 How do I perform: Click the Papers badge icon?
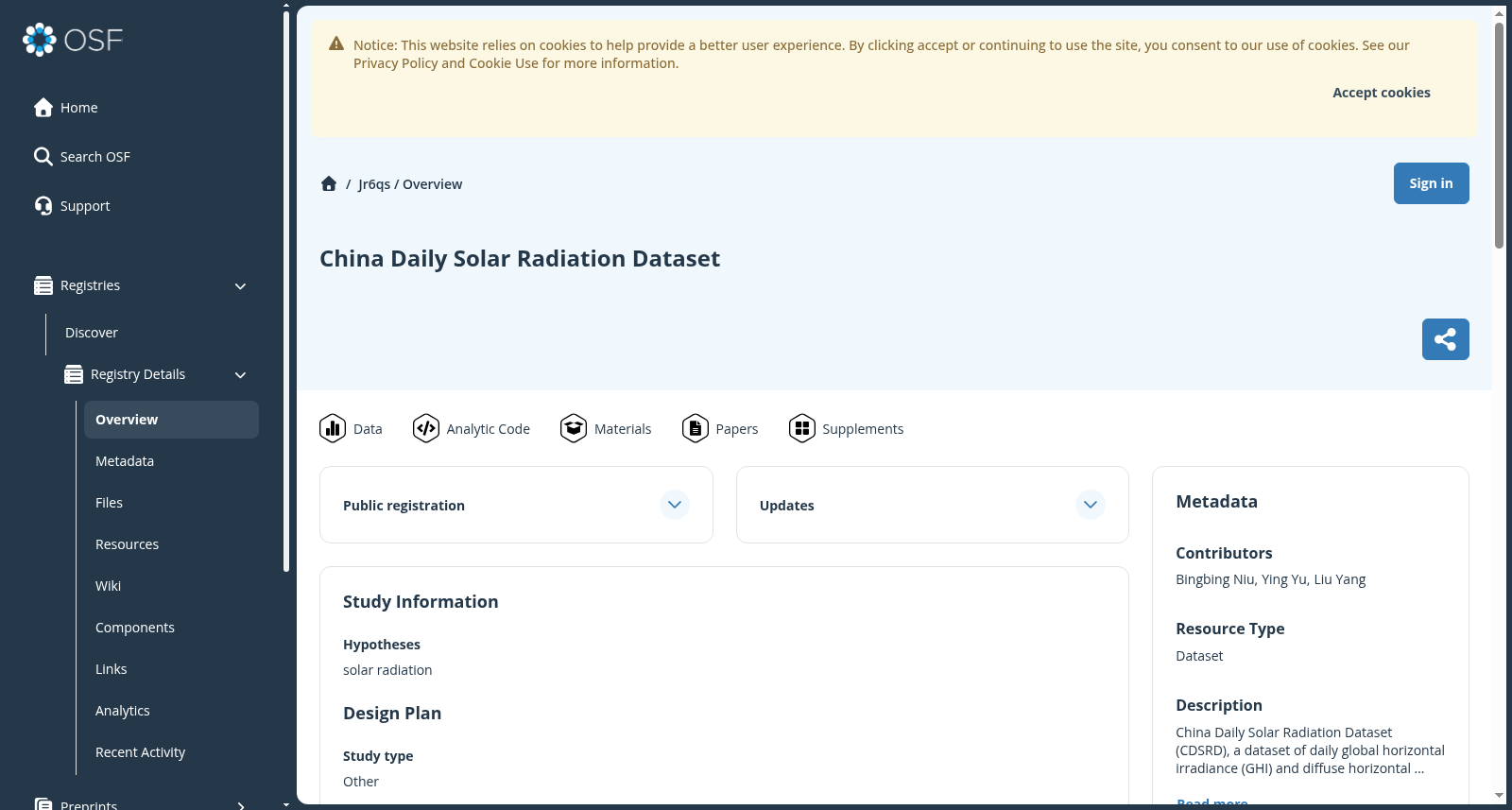click(x=696, y=428)
